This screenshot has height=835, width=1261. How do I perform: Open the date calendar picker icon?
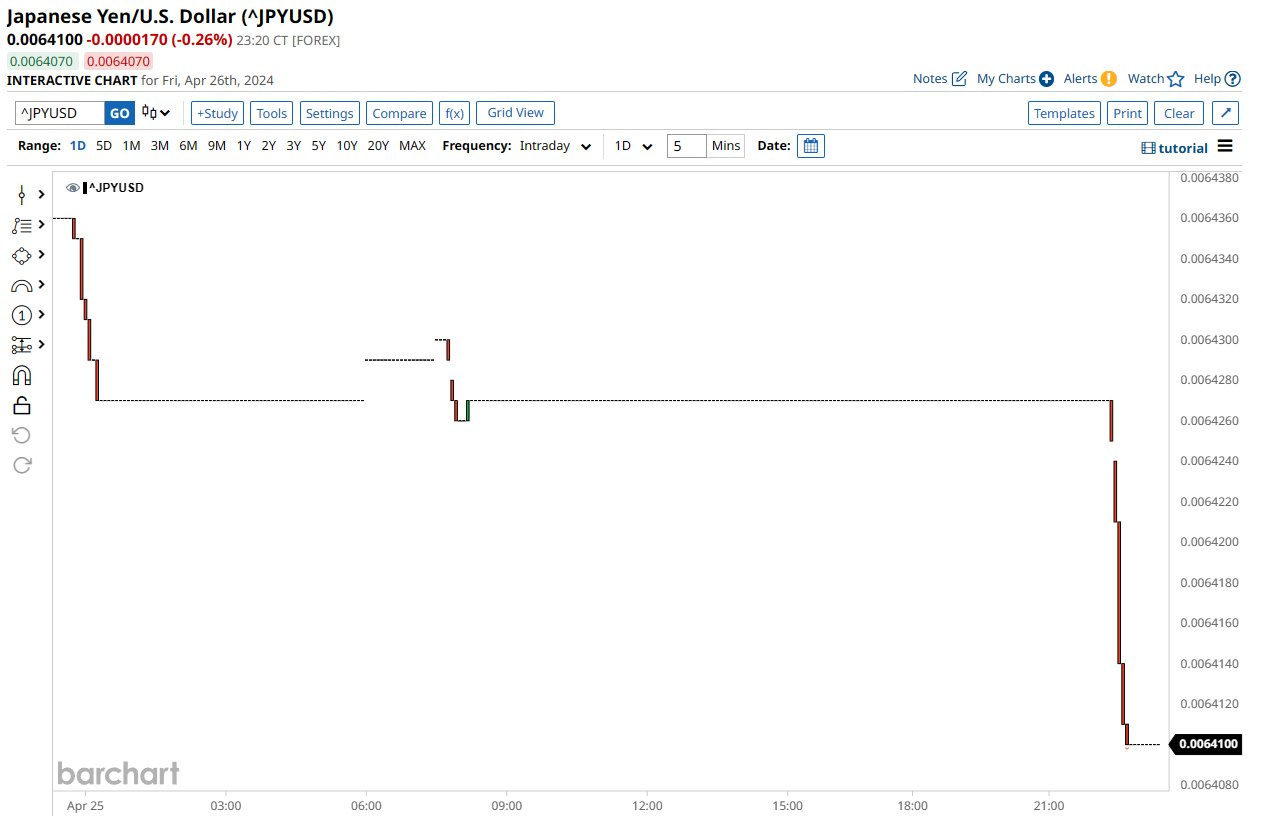click(811, 146)
